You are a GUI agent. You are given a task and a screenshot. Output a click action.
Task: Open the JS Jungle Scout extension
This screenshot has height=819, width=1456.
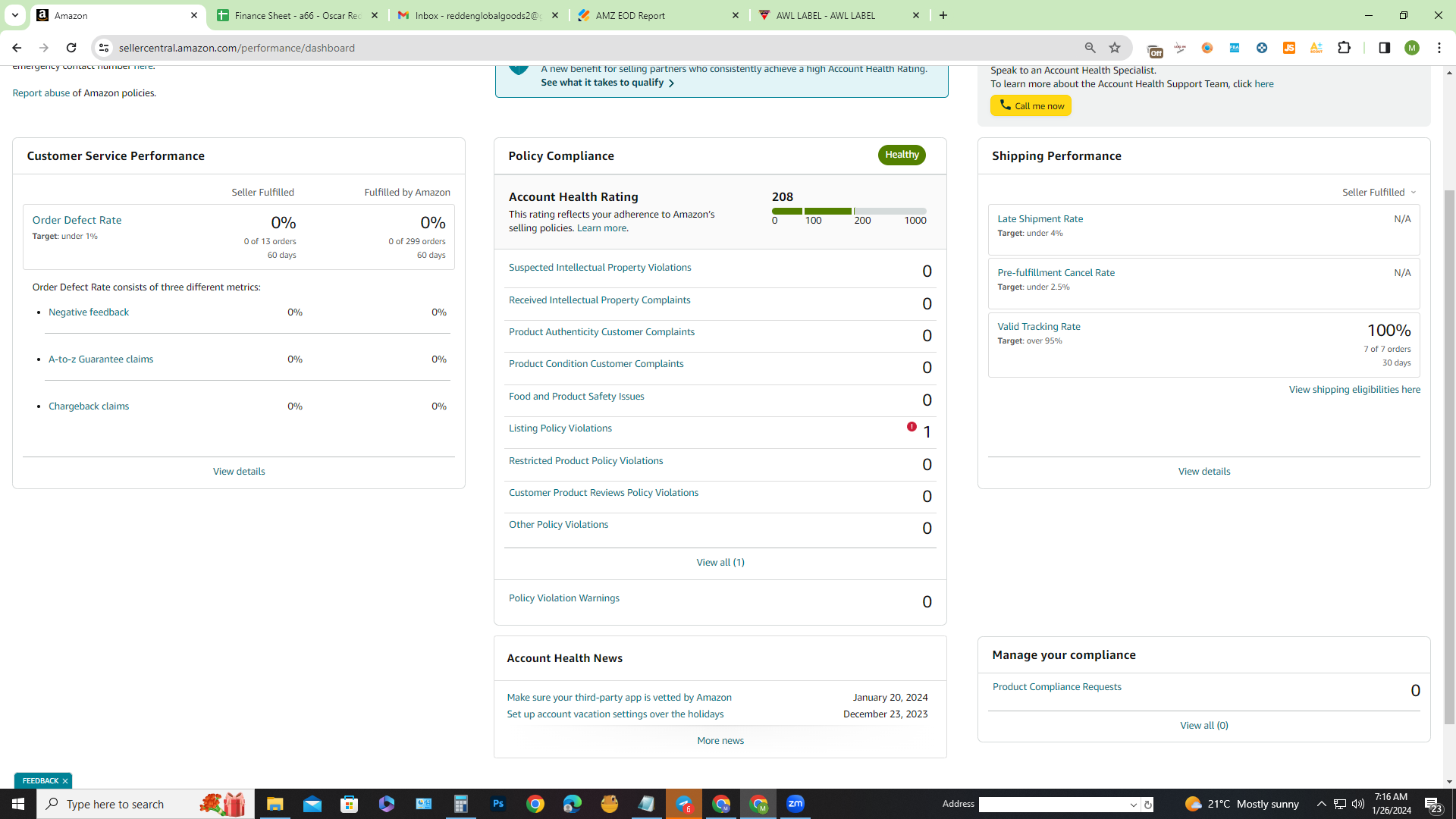click(x=1289, y=48)
